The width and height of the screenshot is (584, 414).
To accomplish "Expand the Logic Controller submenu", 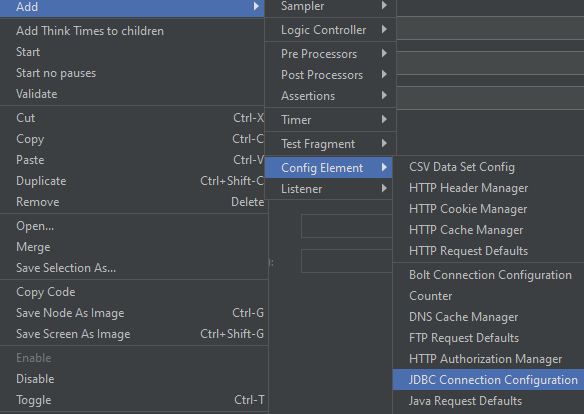I will pos(330,30).
